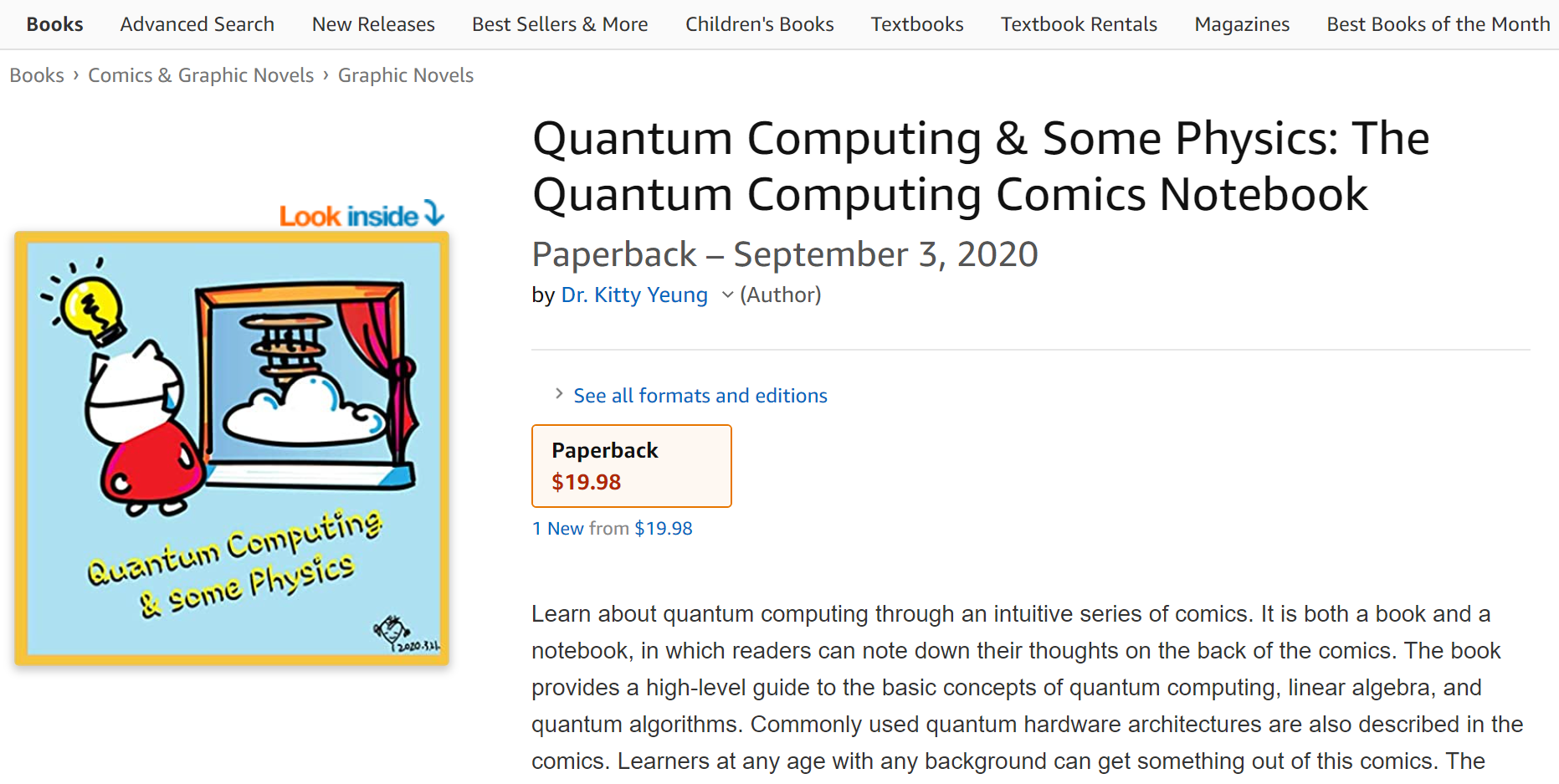Navigate to Children's Books
The image size is (1559, 784).
(759, 24)
